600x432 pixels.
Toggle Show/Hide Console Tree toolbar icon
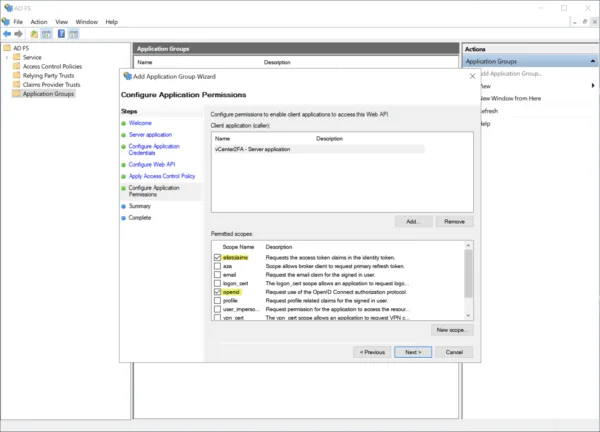tap(46, 34)
